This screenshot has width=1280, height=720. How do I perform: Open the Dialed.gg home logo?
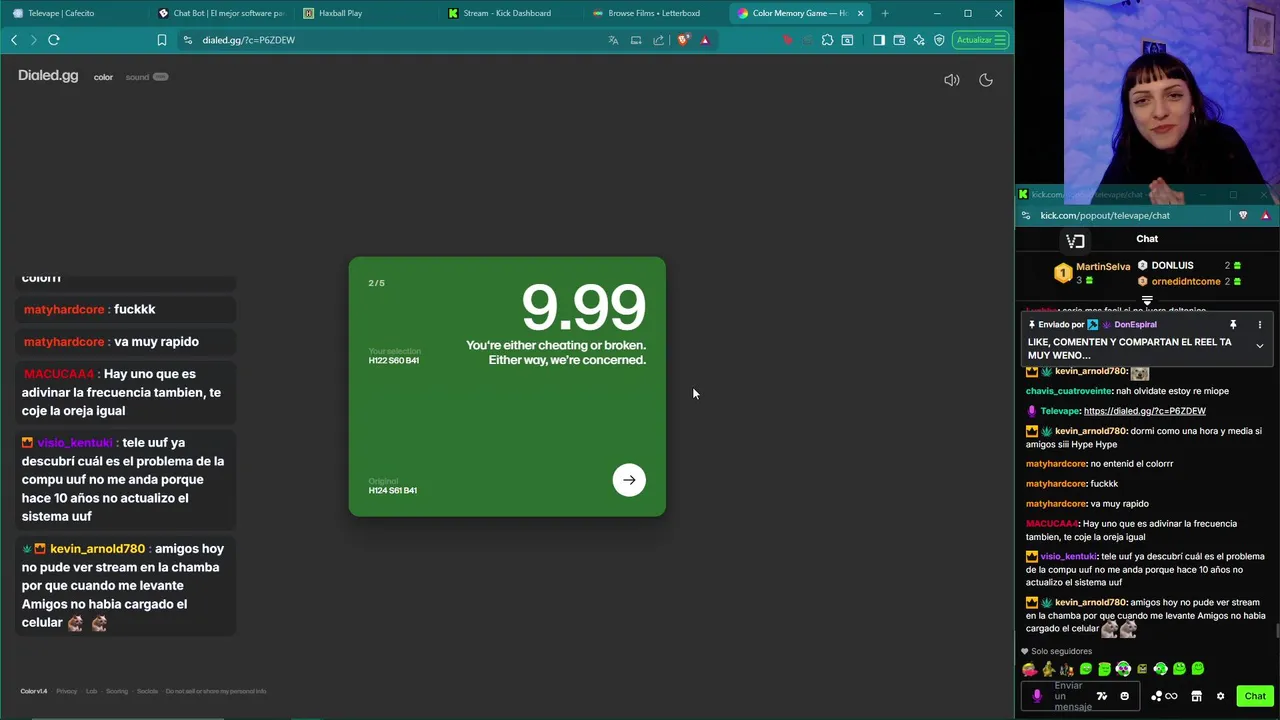[48, 76]
